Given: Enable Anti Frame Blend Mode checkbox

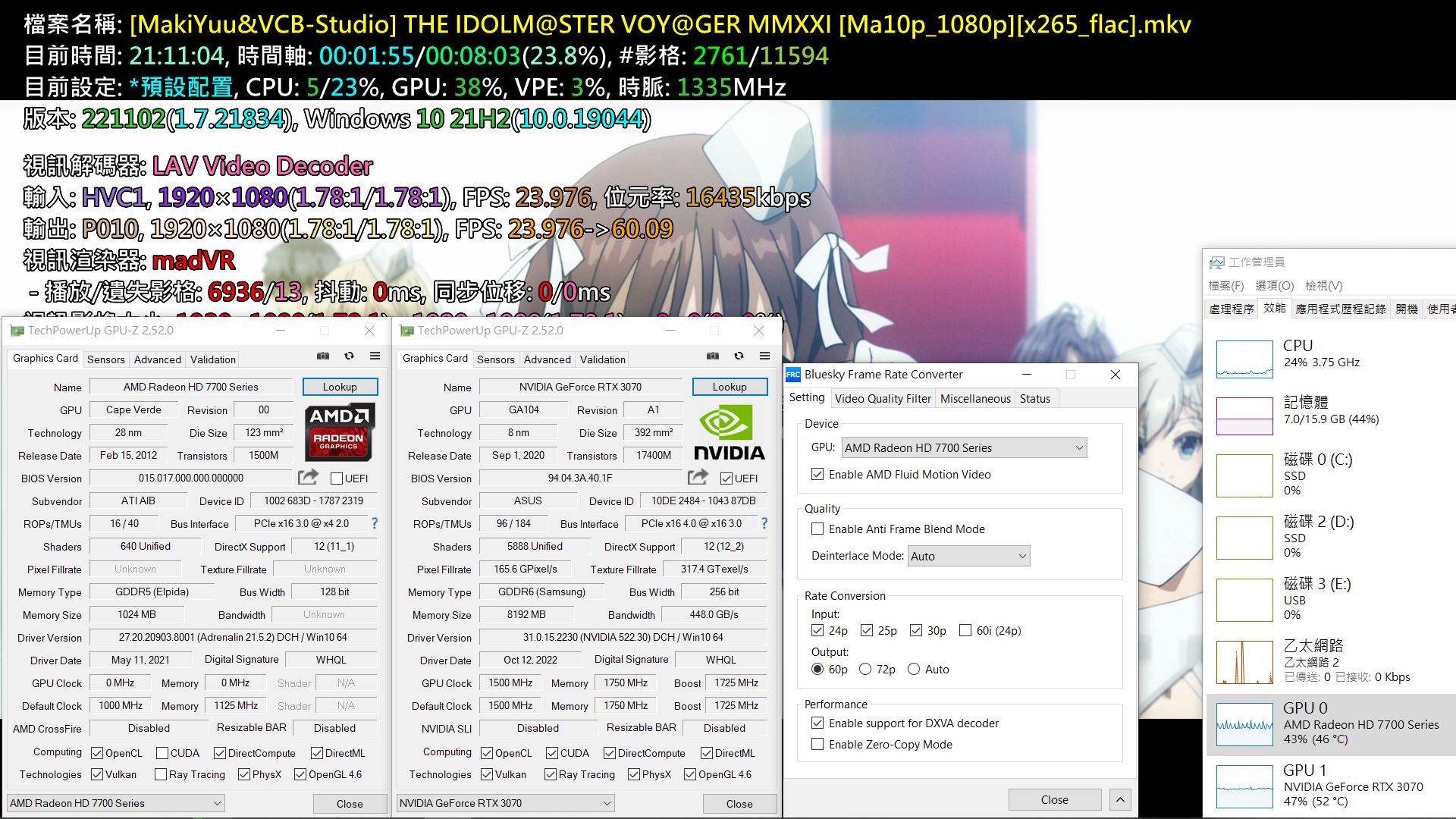Looking at the screenshot, I should click(x=817, y=529).
